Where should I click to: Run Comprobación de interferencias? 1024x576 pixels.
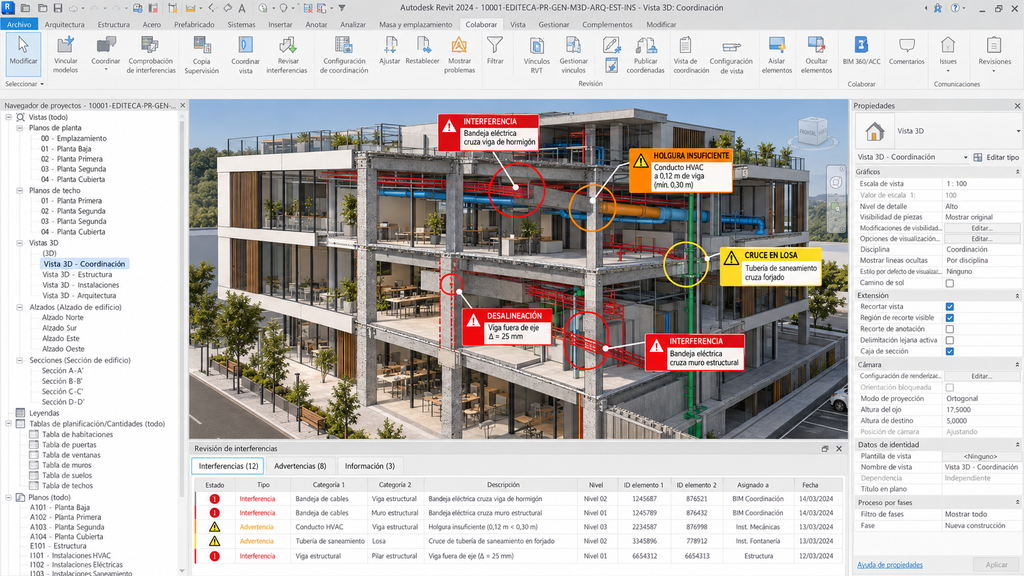[151, 54]
